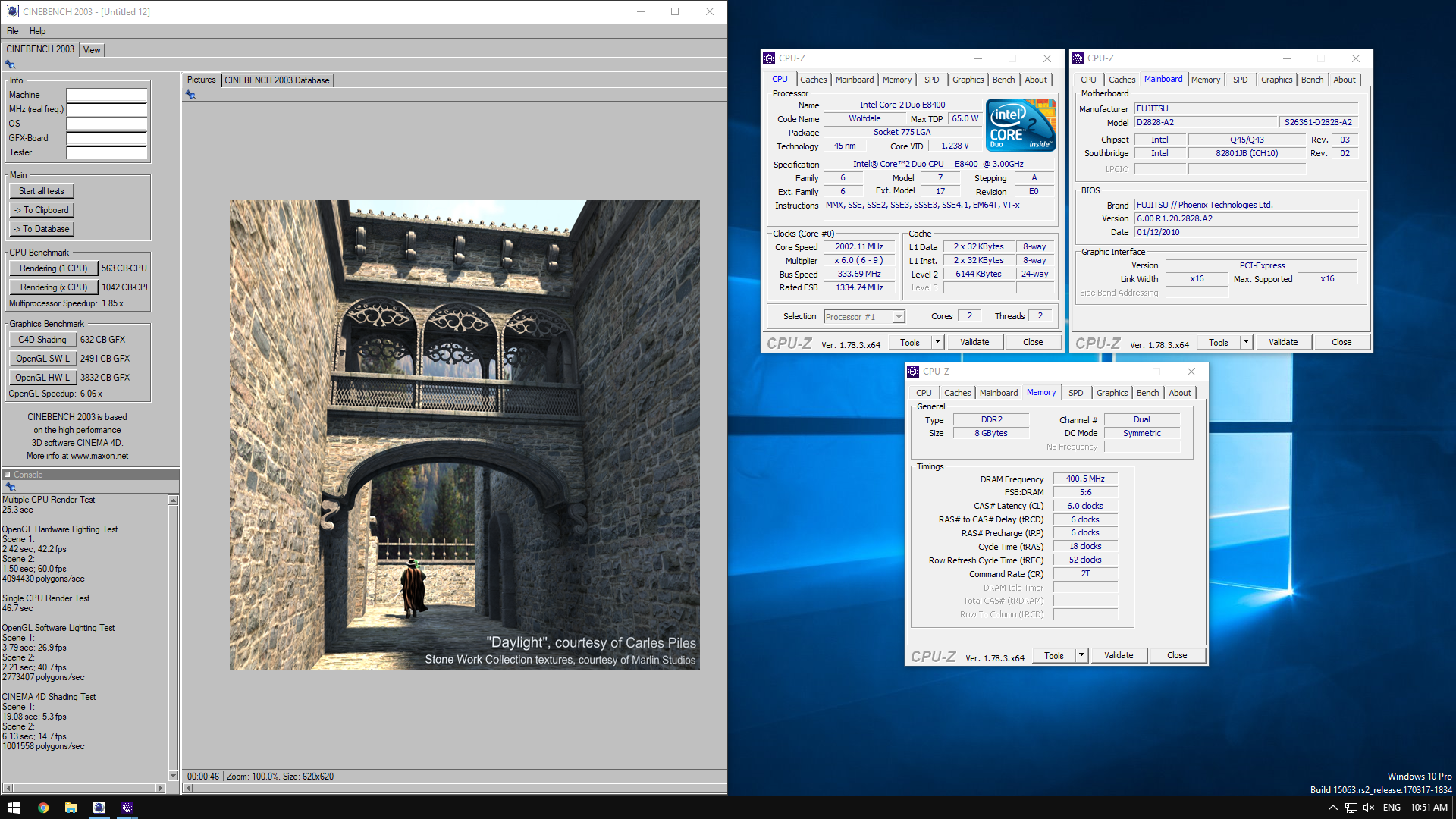Select the Pictures tab
Viewport: 1456px width, 819px height.
(x=202, y=80)
